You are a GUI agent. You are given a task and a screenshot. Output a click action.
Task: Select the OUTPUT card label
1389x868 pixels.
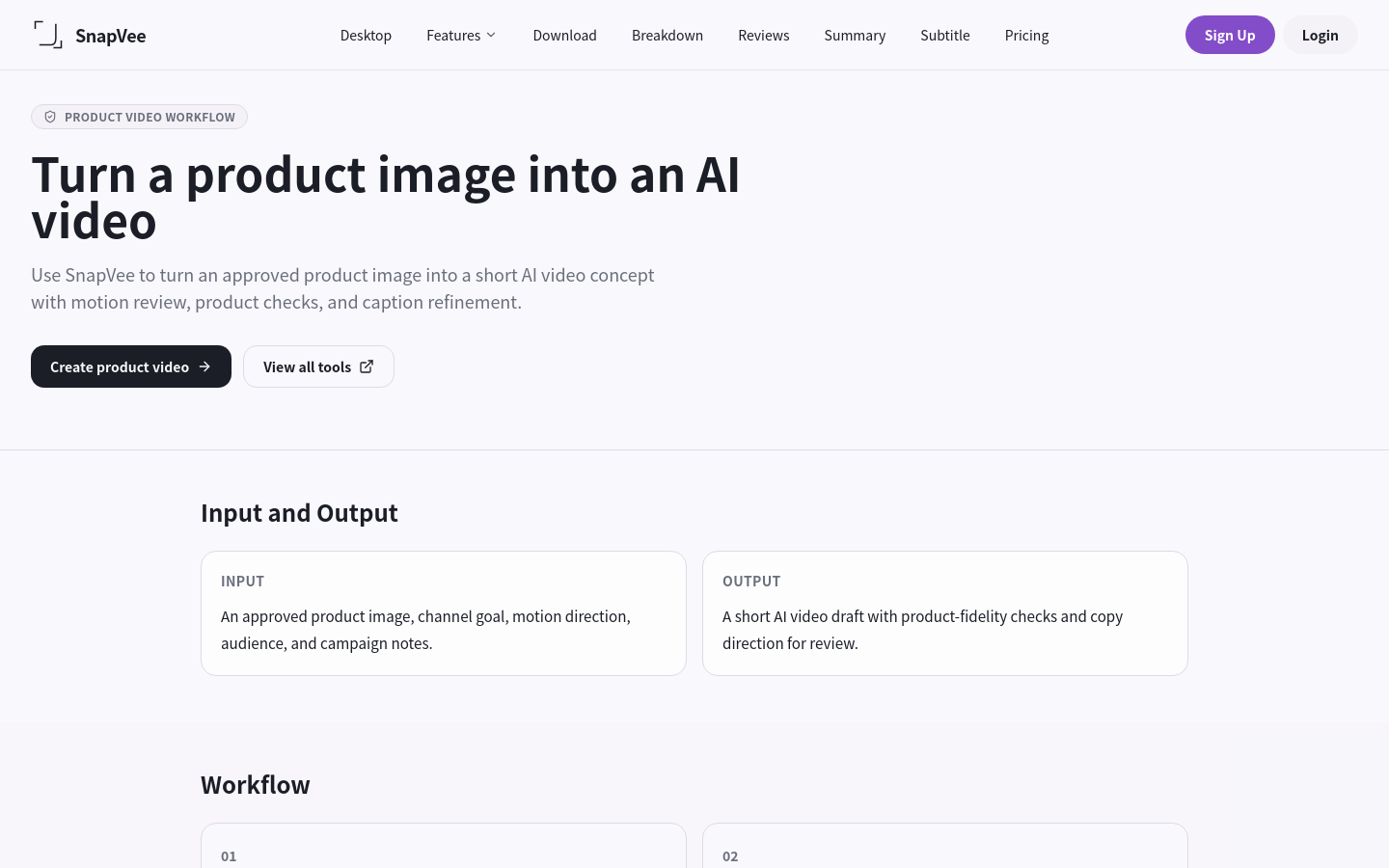(x=751, y=581)
